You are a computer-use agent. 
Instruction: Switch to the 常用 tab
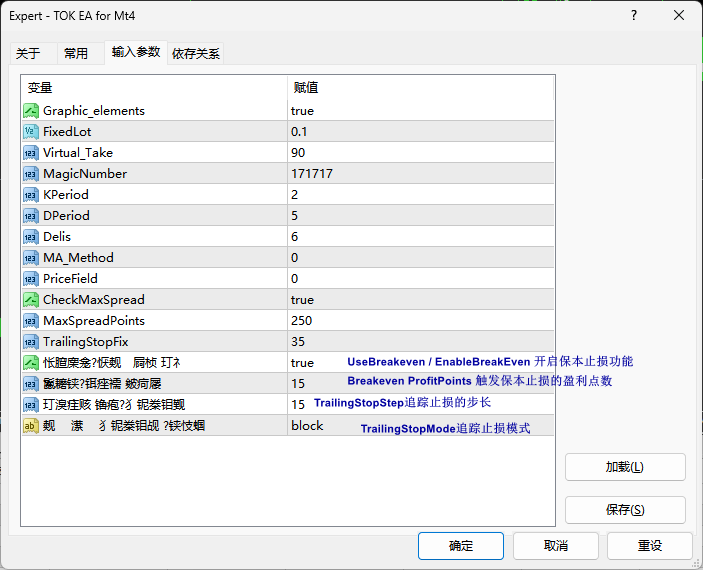[80, 54]
